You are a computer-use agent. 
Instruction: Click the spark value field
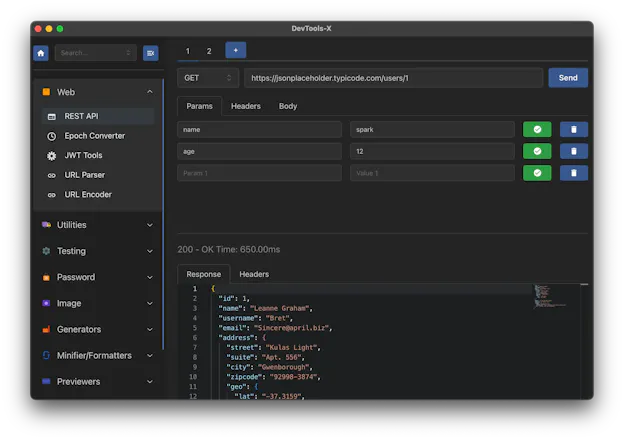(432, 129)
